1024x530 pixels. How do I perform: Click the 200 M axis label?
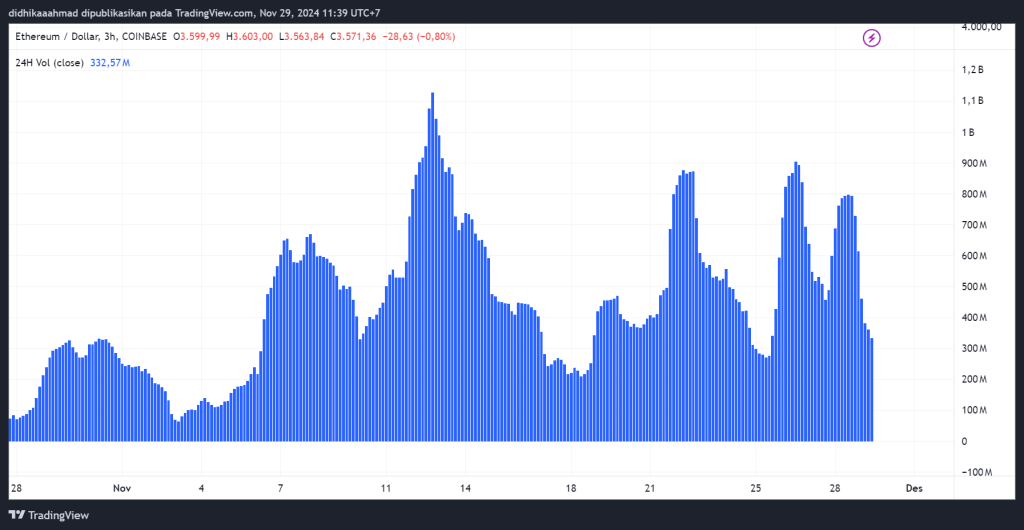(x=974, y=379)
